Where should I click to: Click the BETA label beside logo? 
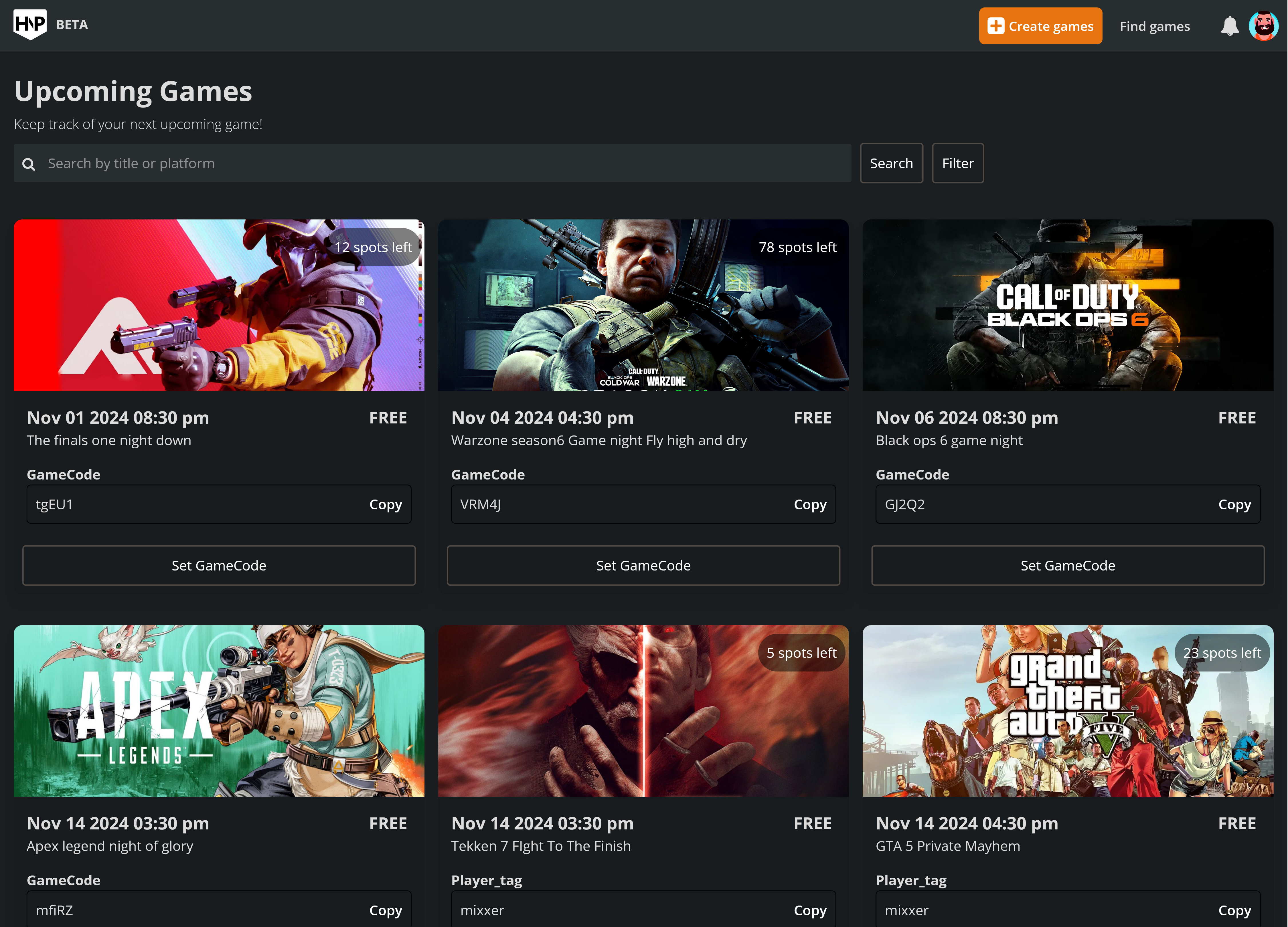pyautogui.click(x=72, y=25)
